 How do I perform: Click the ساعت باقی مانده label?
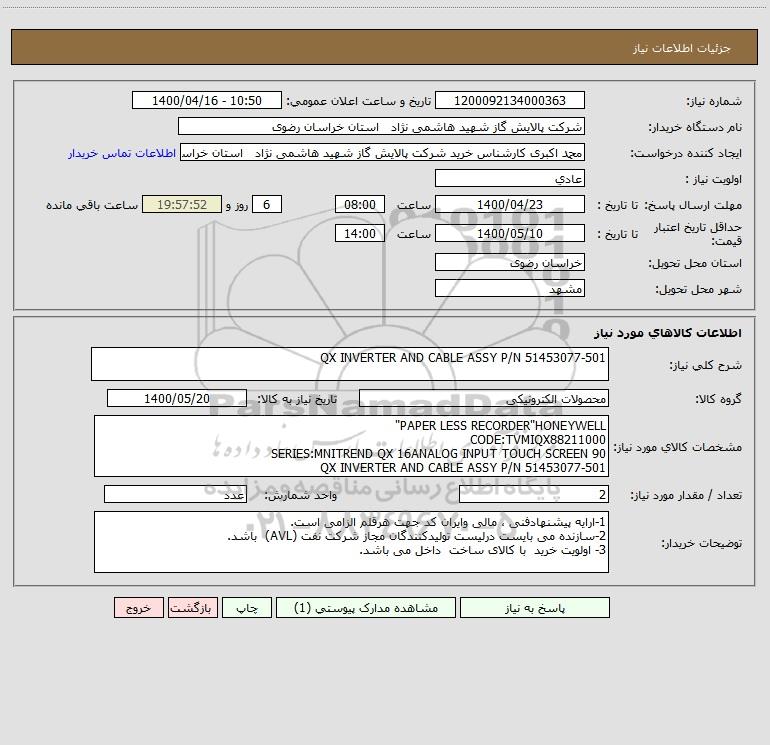[92, 205]
